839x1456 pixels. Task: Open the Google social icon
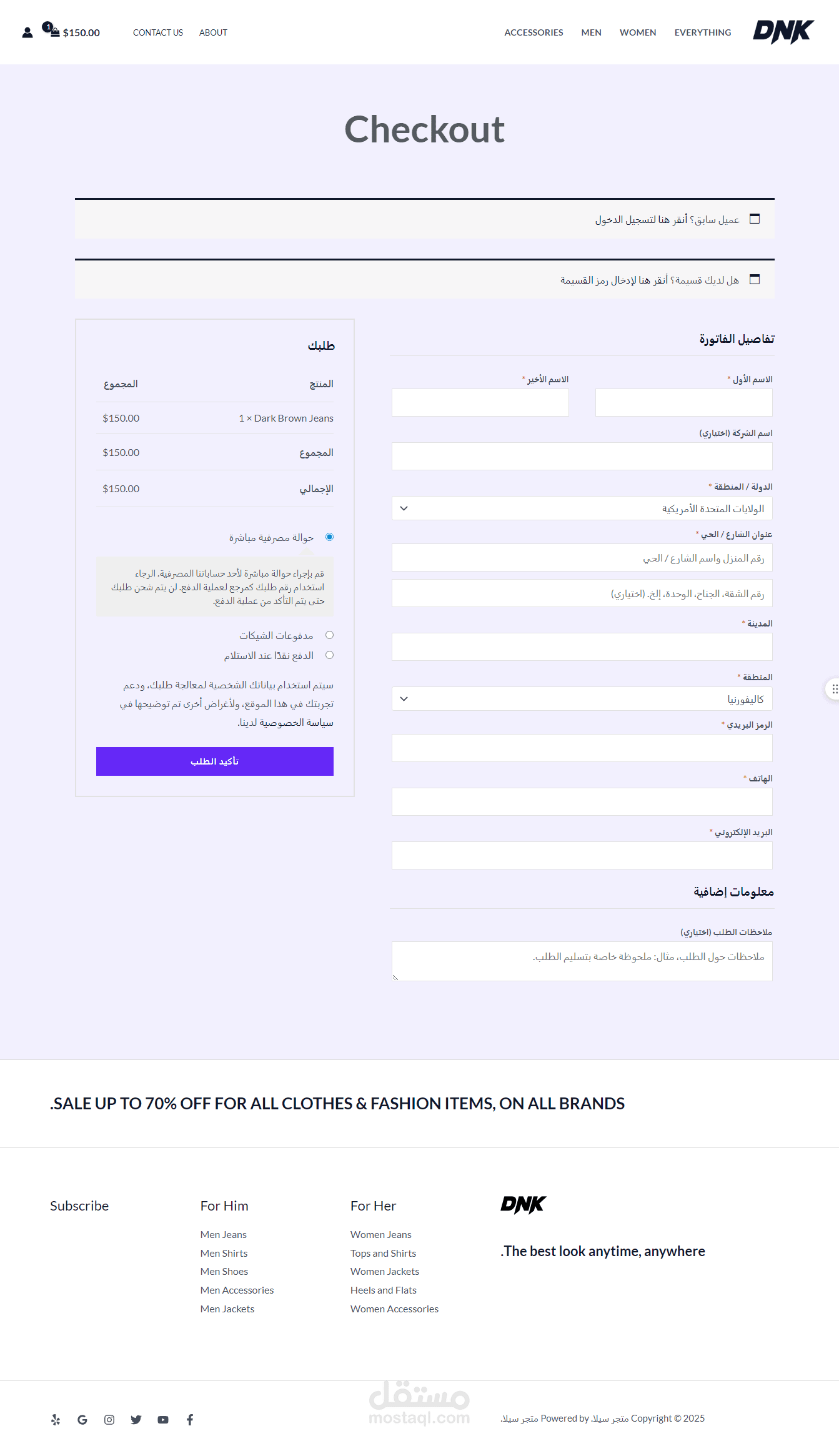point(82,1420)
